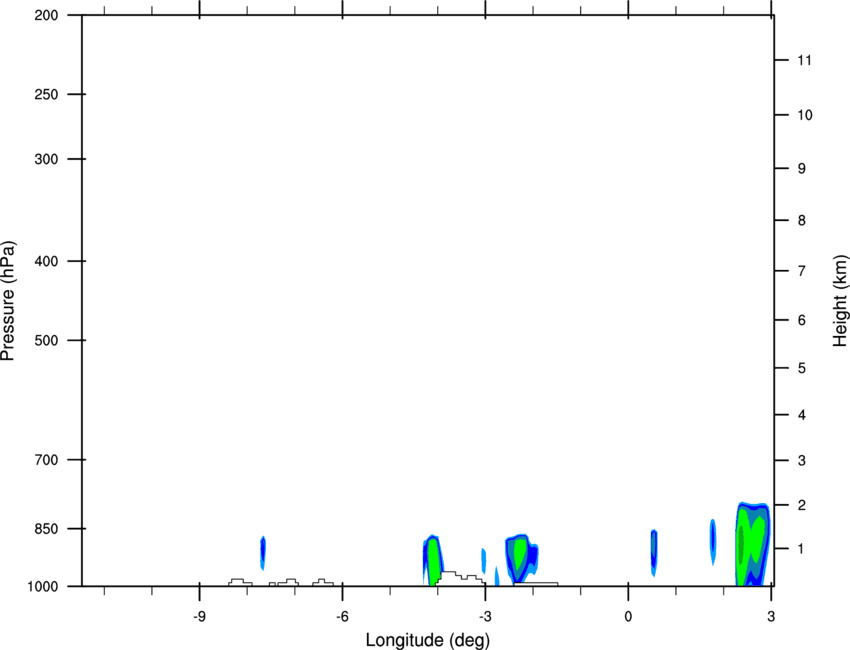This screenshot has width=850, height=650.
Task: Select the 300 pressure tick label
Action: pyautogui.click(x=46, y=159)
